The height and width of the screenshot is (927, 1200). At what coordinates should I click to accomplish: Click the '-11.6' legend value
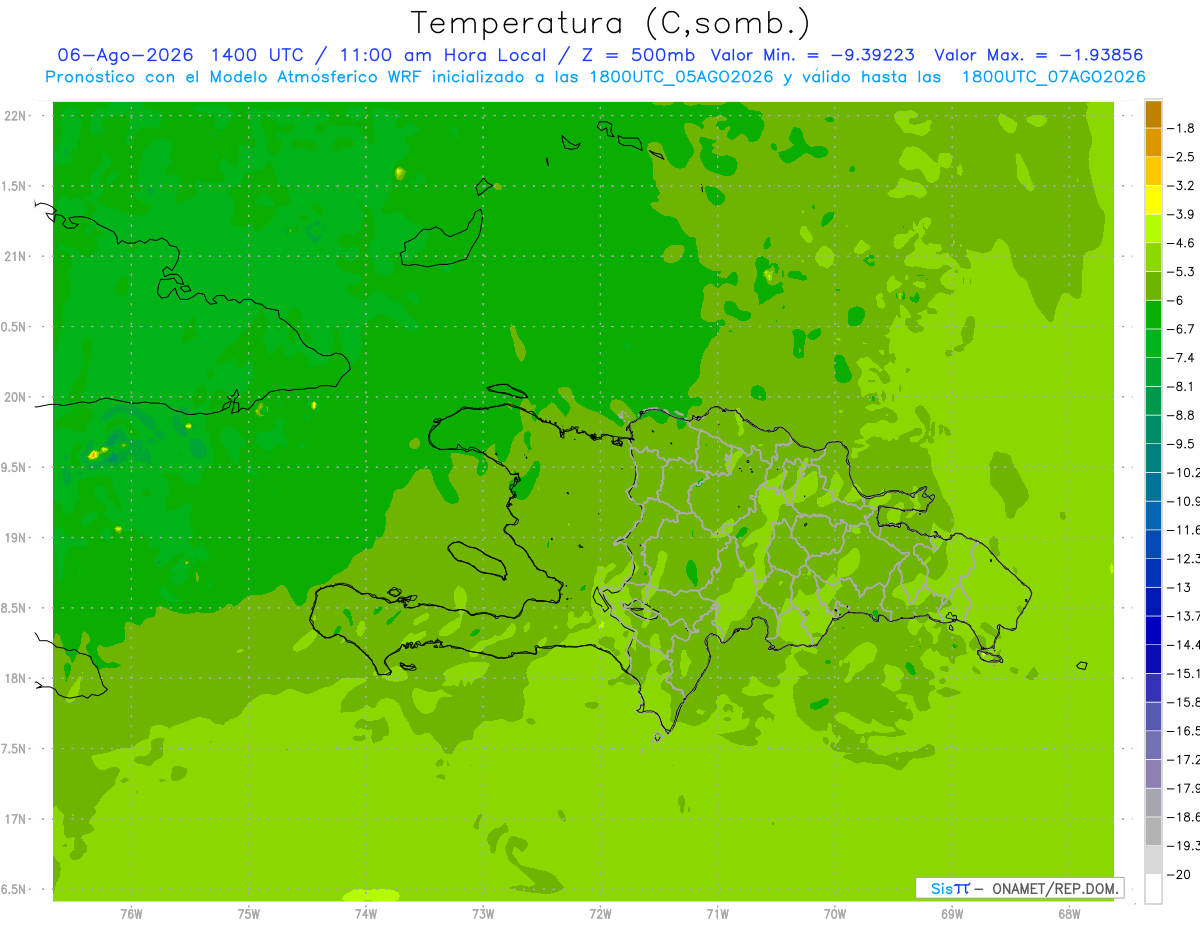1184,530
